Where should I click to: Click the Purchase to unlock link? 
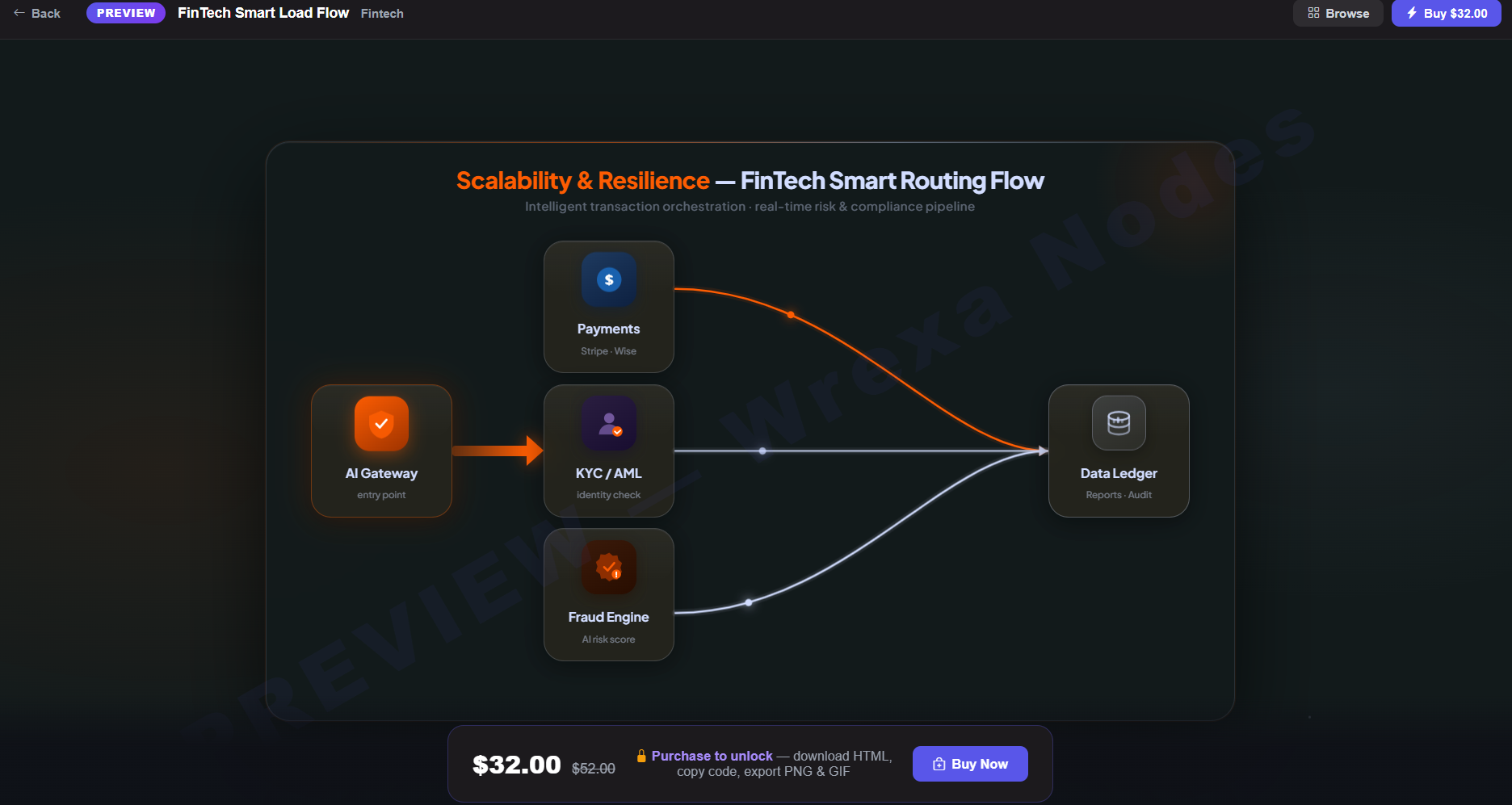[x=711, y=756]
